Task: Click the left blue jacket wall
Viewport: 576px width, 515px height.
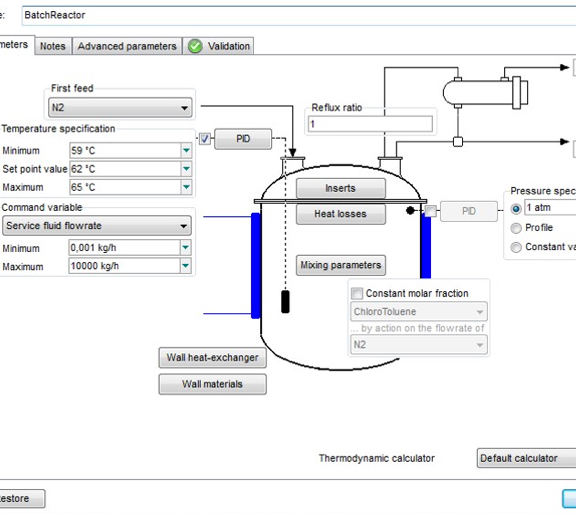Action: pos(256,265)
